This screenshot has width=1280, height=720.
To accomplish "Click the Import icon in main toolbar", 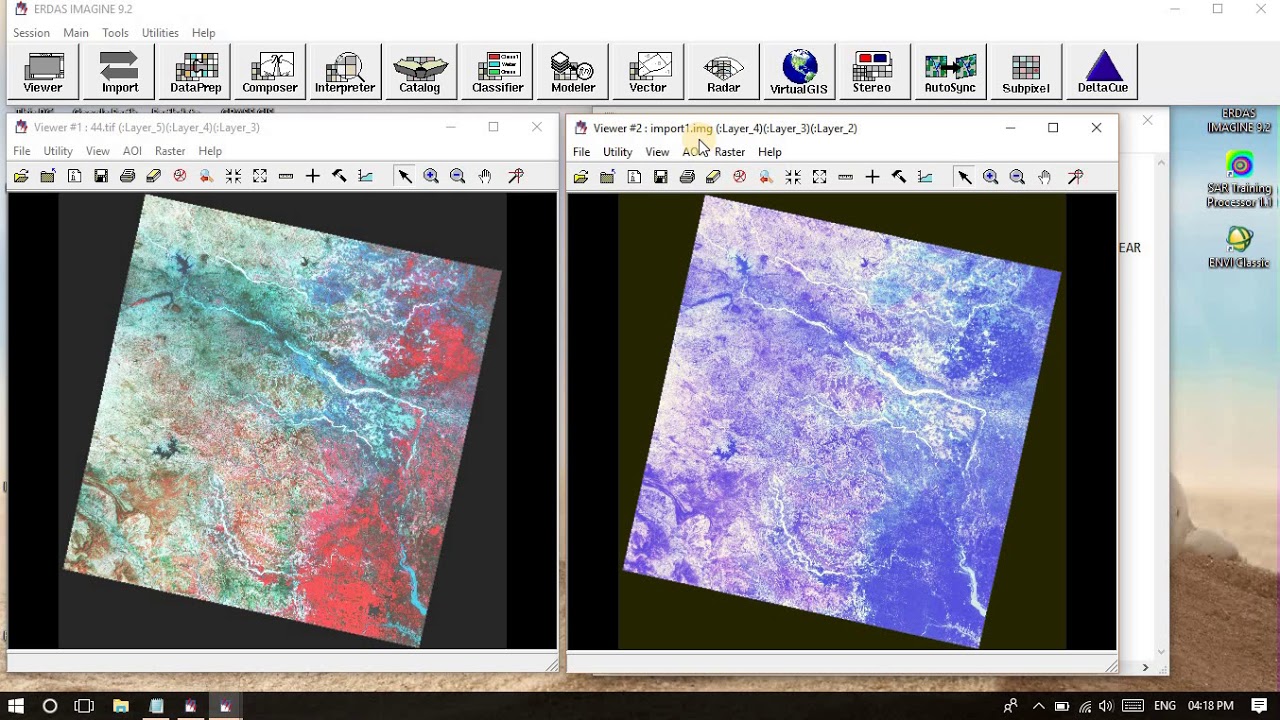I will click(x=119, y=72).
